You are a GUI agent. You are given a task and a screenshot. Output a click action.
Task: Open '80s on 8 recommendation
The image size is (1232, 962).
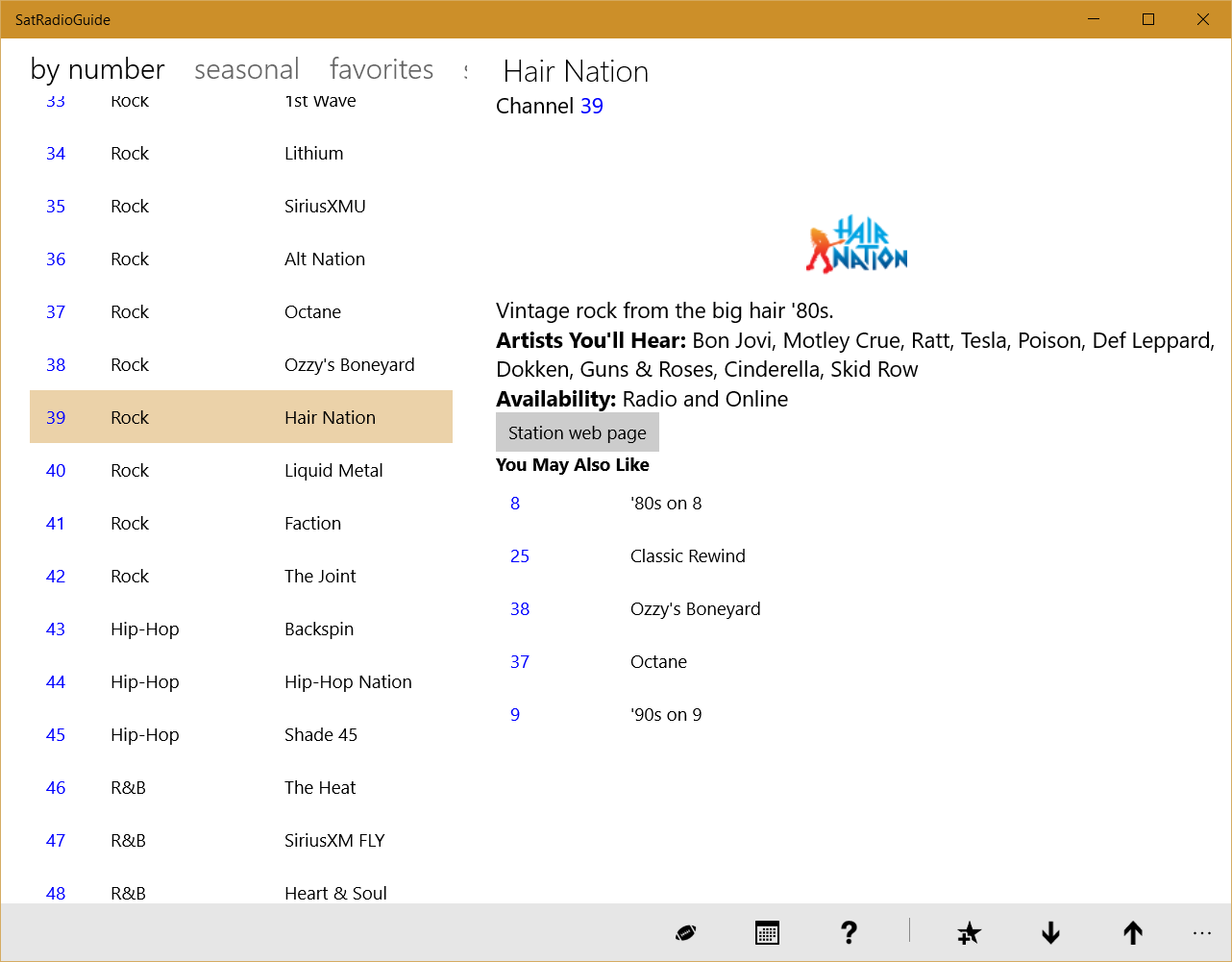(666, 503)
